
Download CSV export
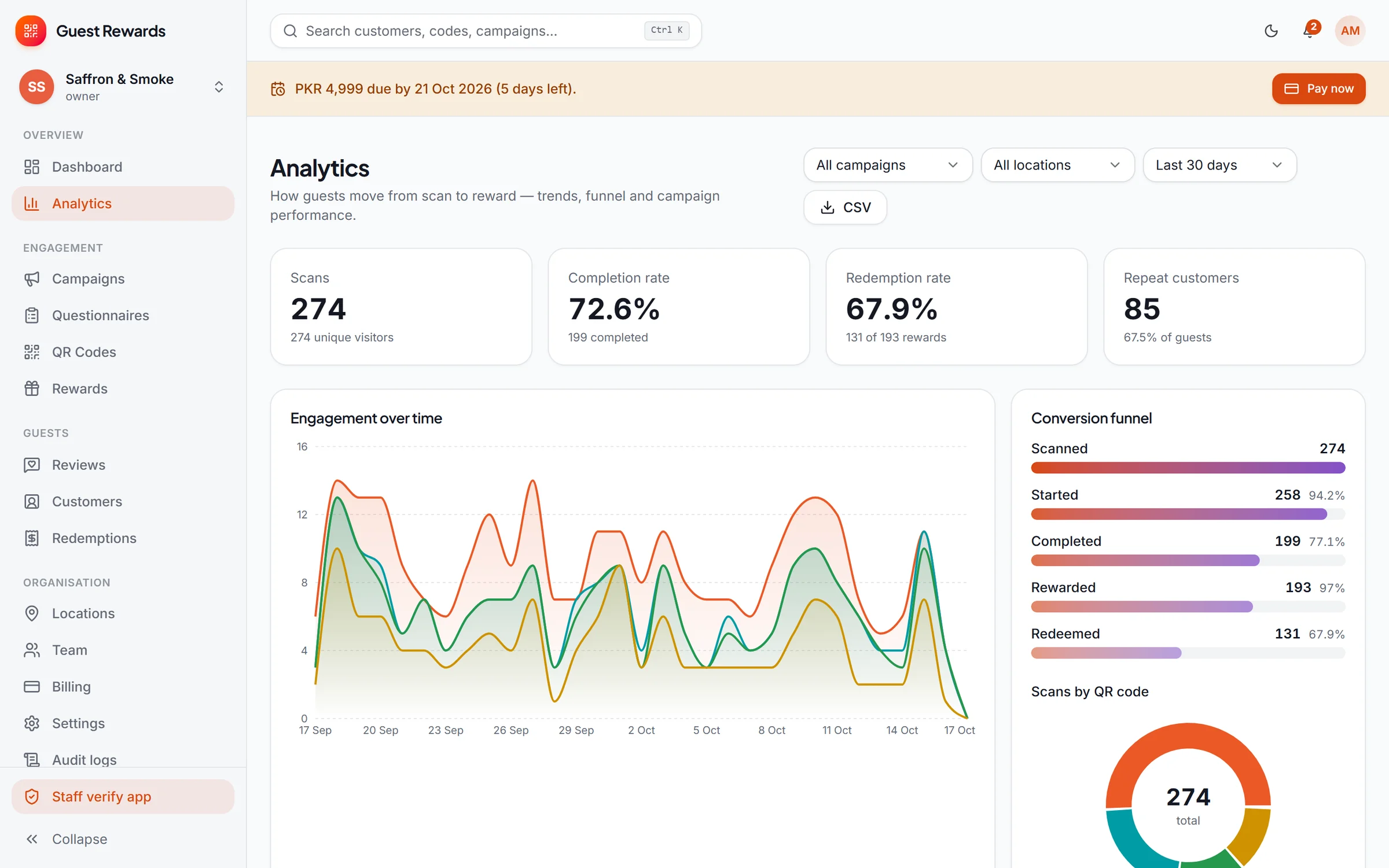[845, 207]
